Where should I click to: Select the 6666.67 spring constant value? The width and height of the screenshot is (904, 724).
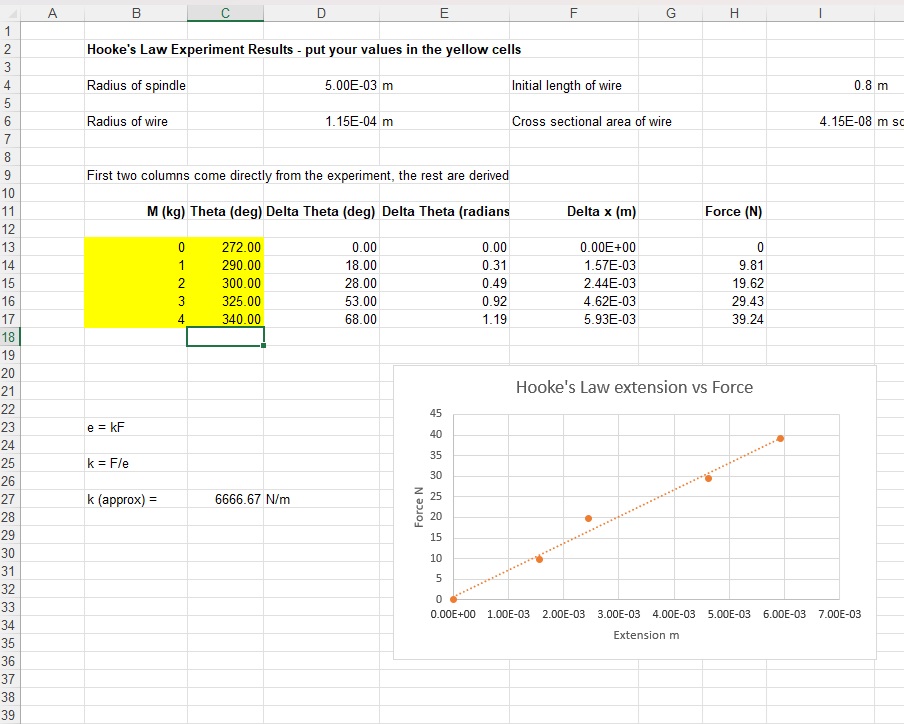225,499
